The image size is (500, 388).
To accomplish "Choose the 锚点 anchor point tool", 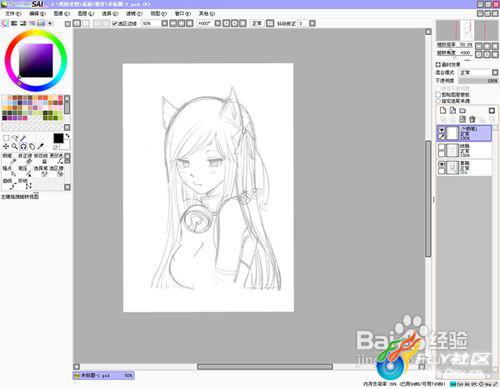I will pos(9,171).
